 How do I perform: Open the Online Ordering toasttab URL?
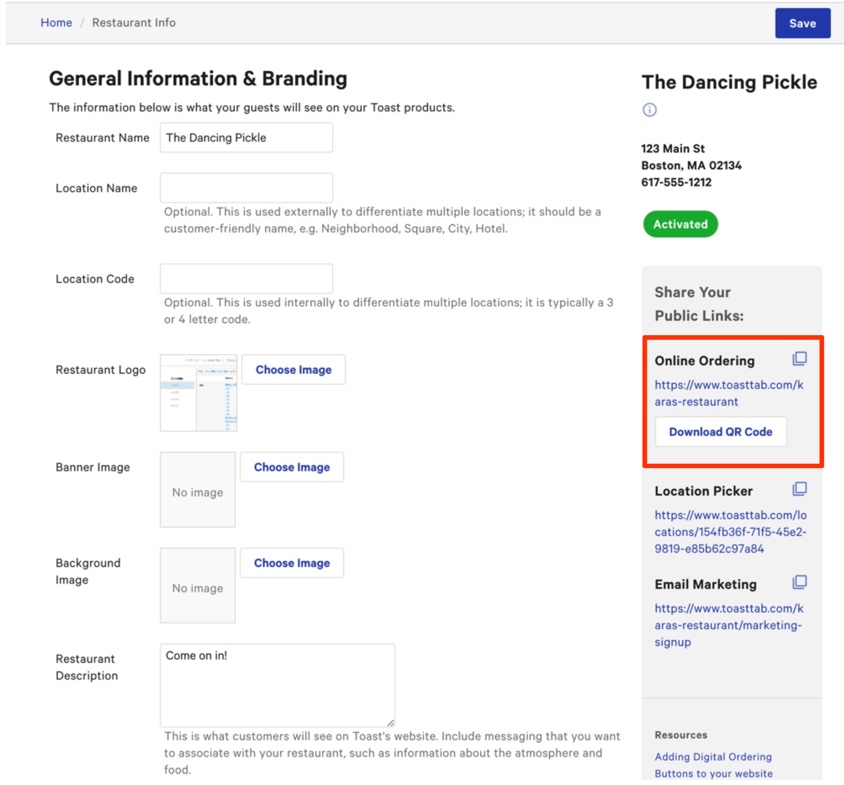pyautogui.click(x=728, y=393)
